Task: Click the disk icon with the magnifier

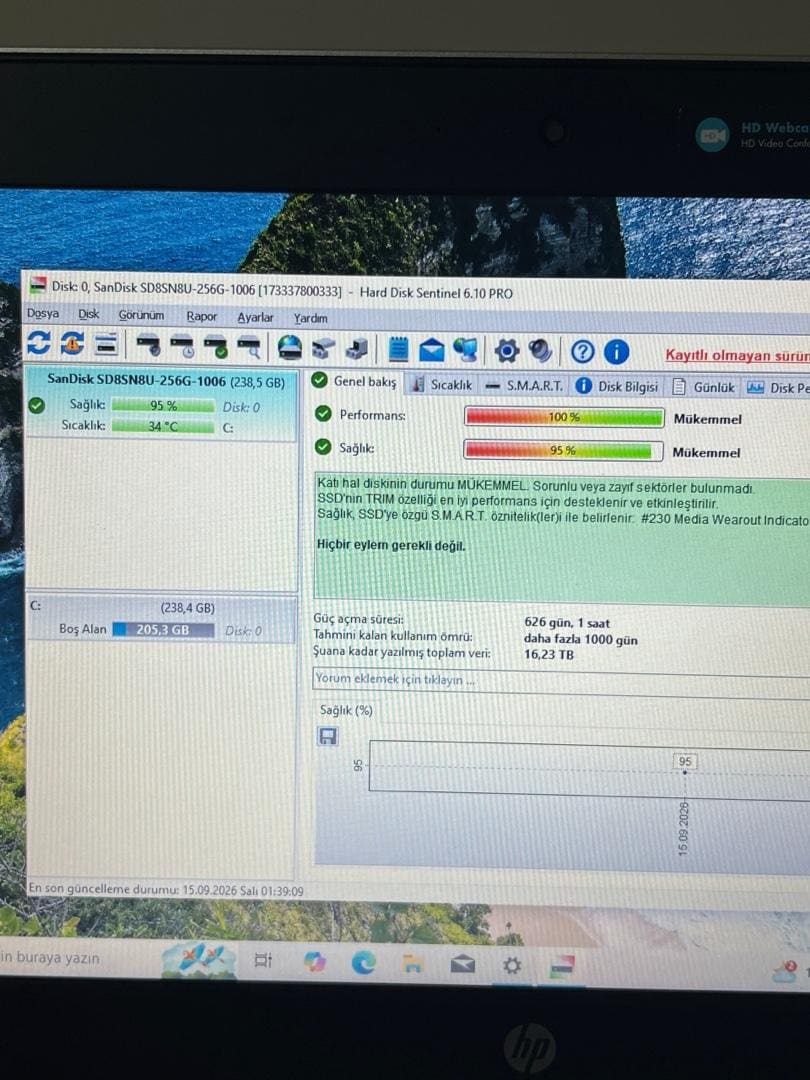Action: (249, 347)
